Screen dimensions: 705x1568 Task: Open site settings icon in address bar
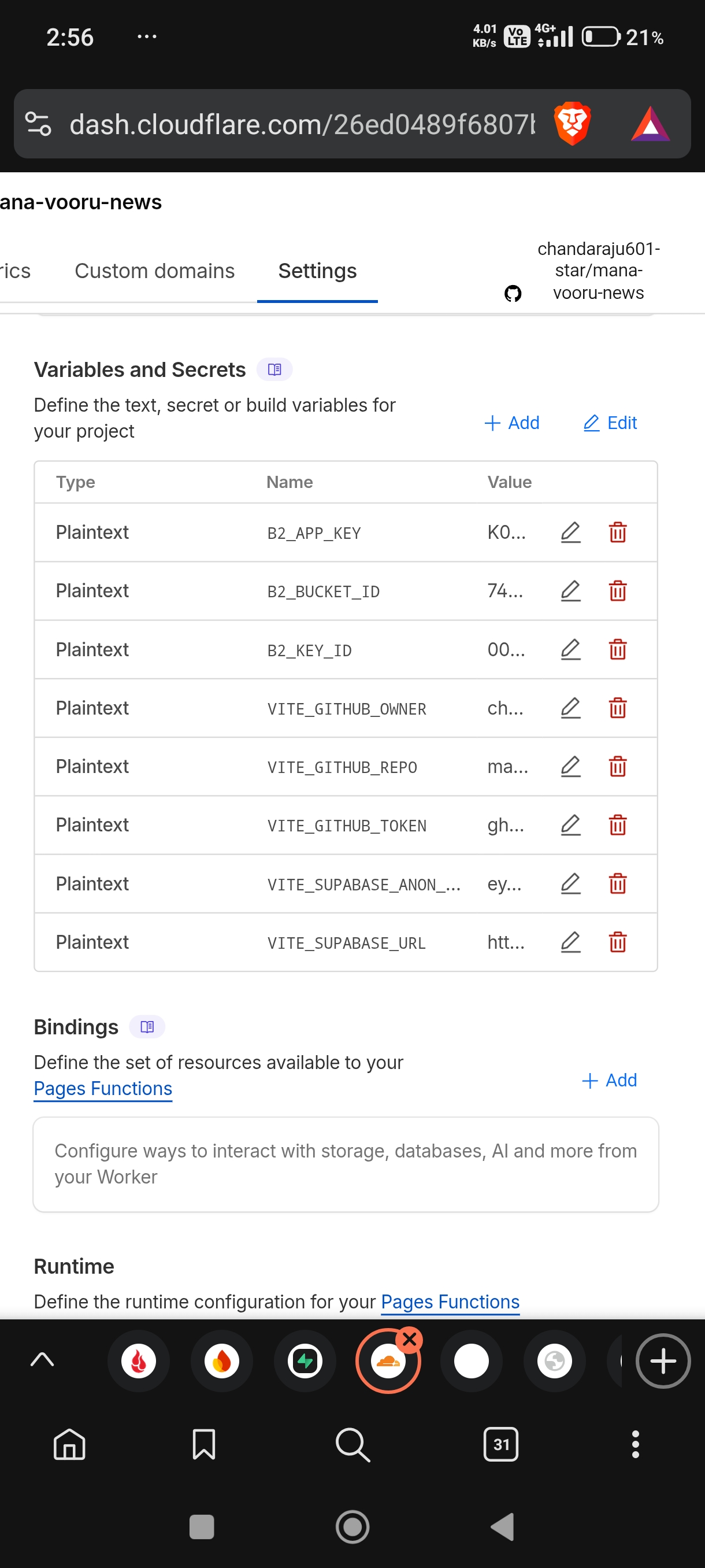38,124
